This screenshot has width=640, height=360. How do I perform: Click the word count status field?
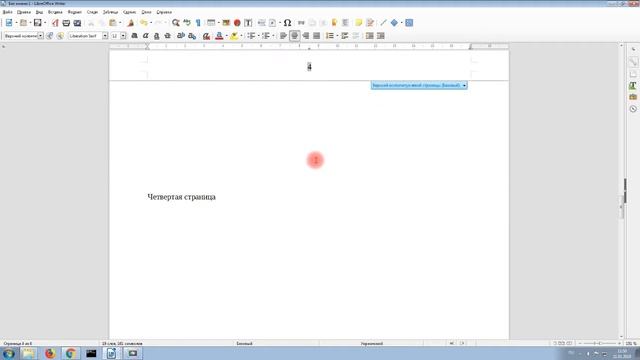pos(122,344)
